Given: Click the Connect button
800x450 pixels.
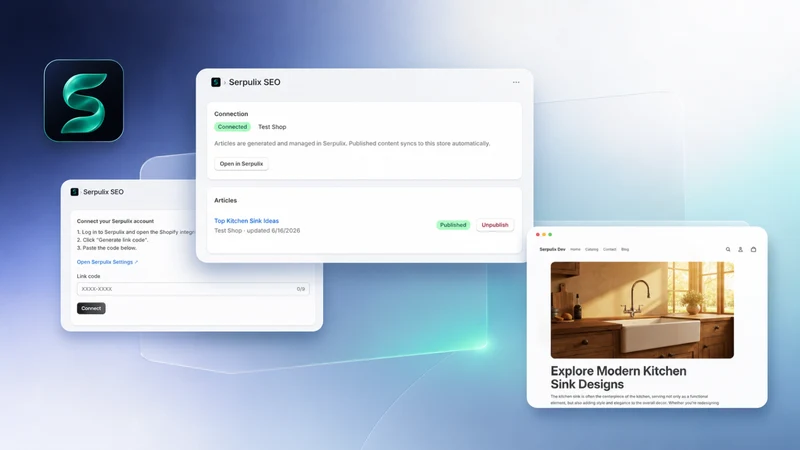Looking at the screenshot, I should click(x=91, y=308).
